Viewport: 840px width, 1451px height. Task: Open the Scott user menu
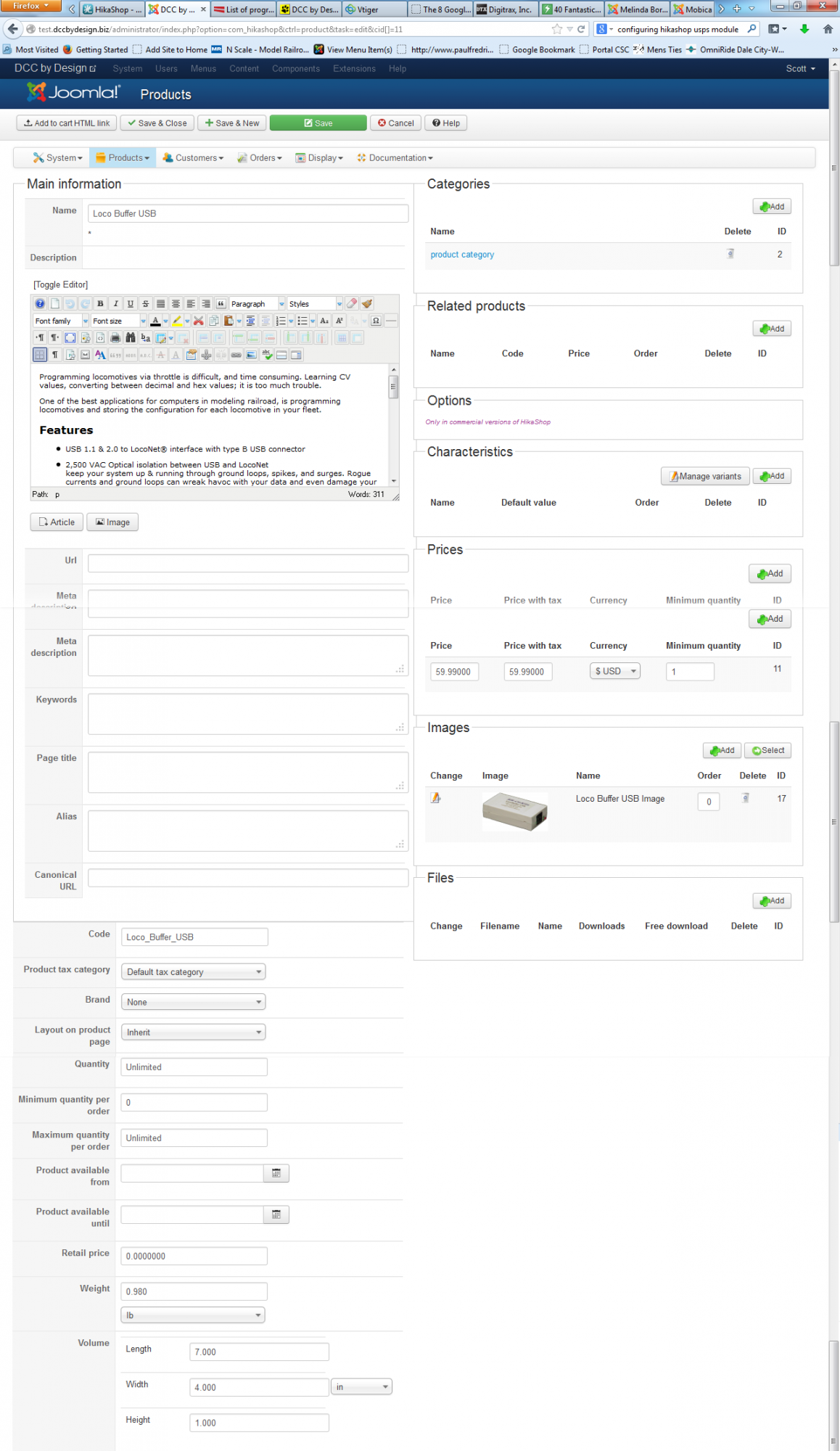click(x=800, y=69)
